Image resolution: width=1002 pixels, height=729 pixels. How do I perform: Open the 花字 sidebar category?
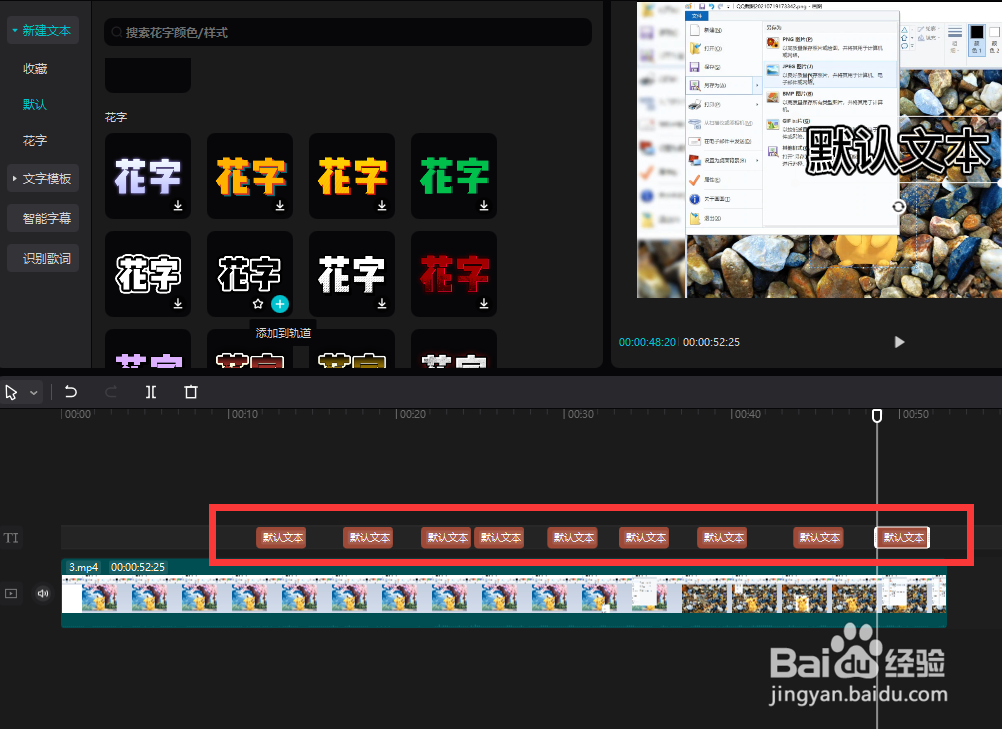pyautogui.click(x=35, y=141)
